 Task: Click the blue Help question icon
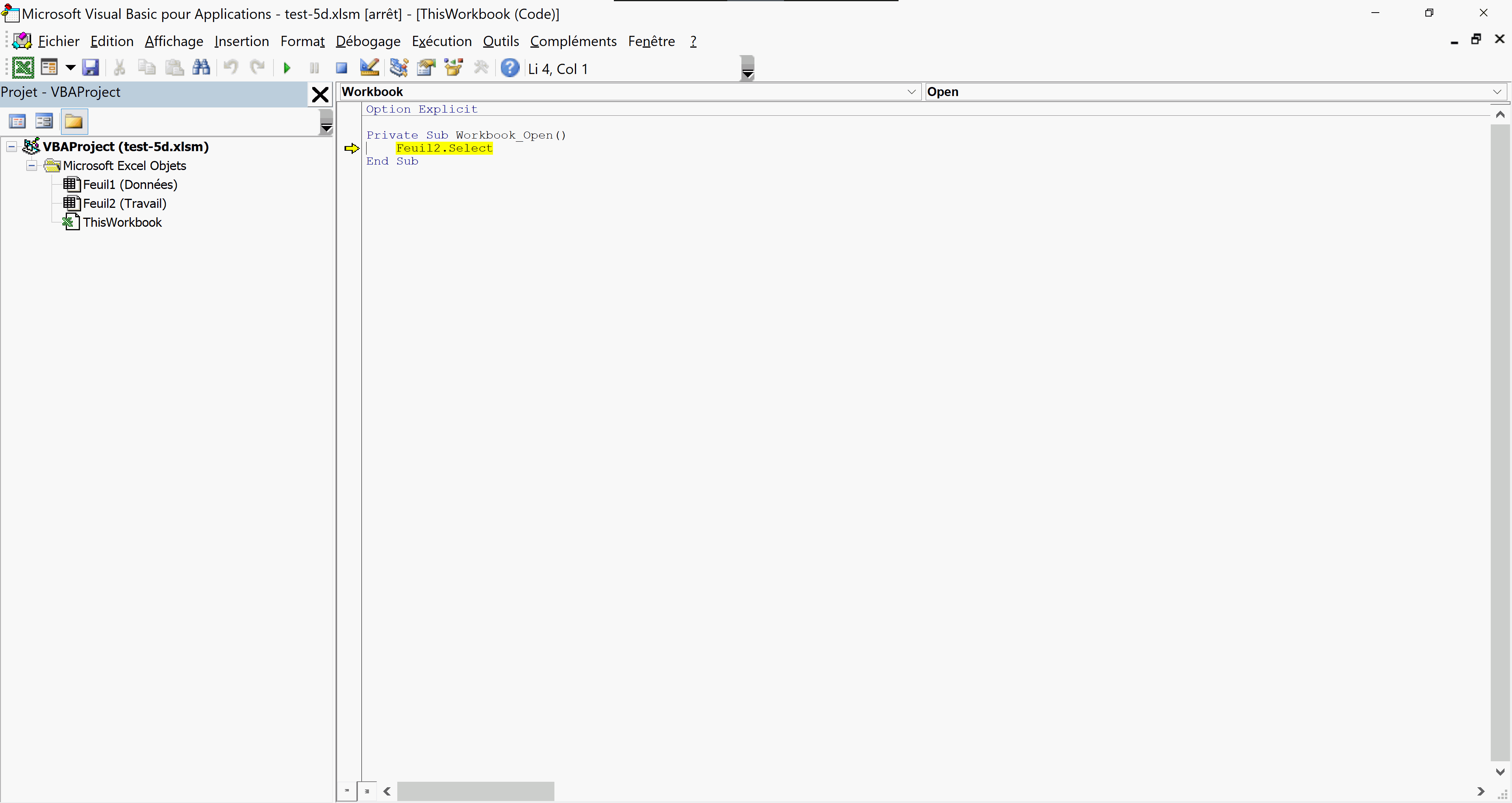[x=510, y=68]
